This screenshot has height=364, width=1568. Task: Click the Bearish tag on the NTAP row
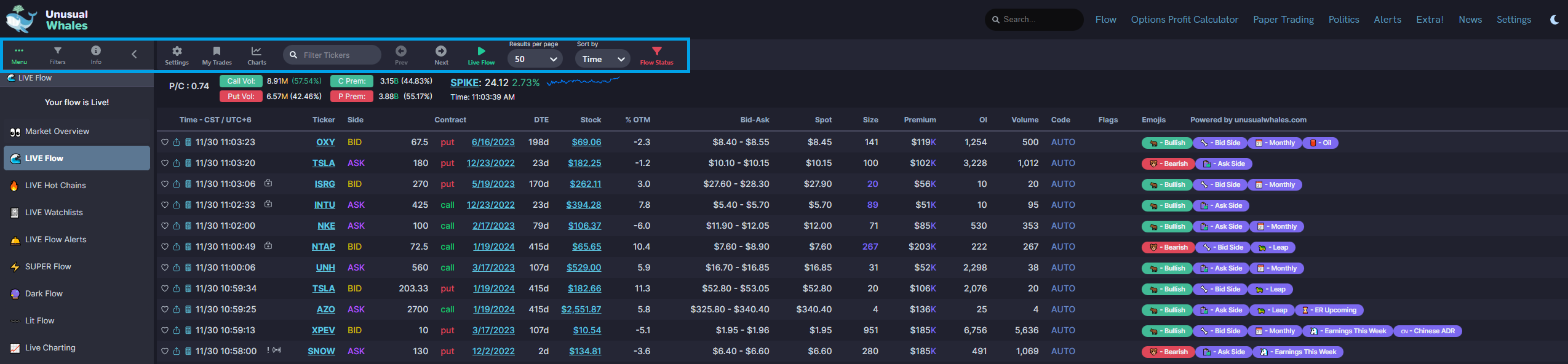click(1168, 247)
